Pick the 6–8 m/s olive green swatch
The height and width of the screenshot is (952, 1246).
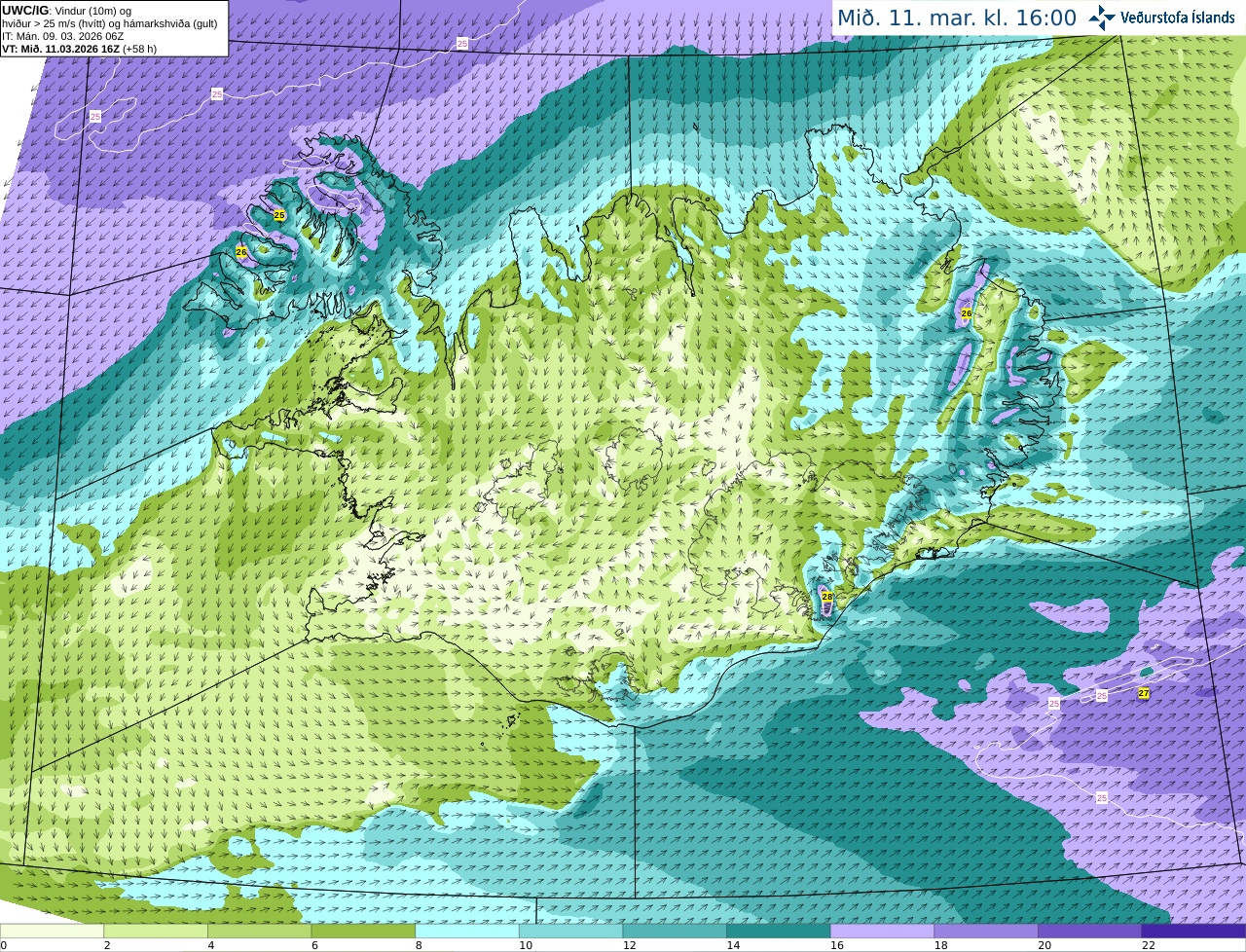pyautogui.click(x=363, y=931)
